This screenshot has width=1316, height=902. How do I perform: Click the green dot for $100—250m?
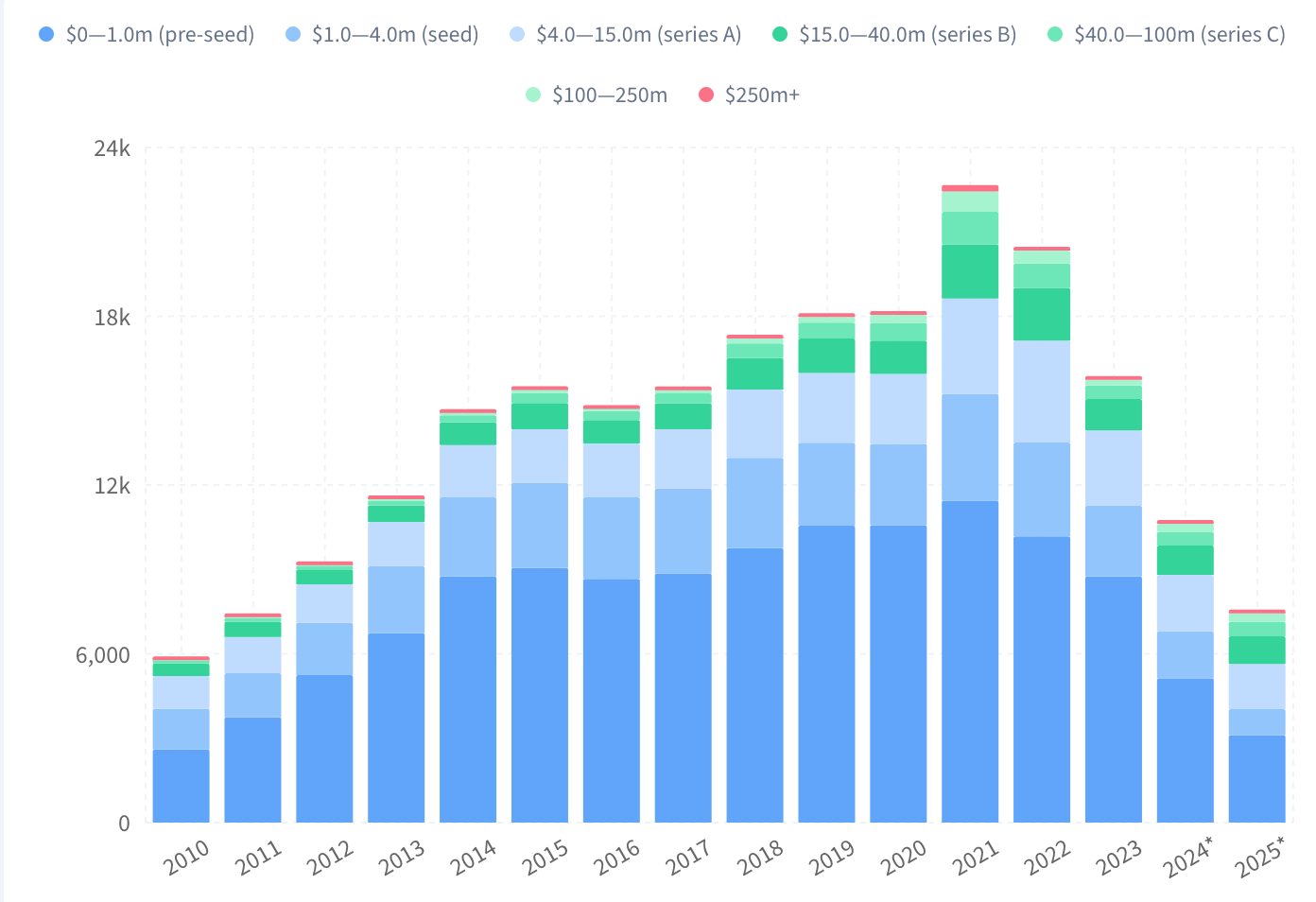[533, 95]
